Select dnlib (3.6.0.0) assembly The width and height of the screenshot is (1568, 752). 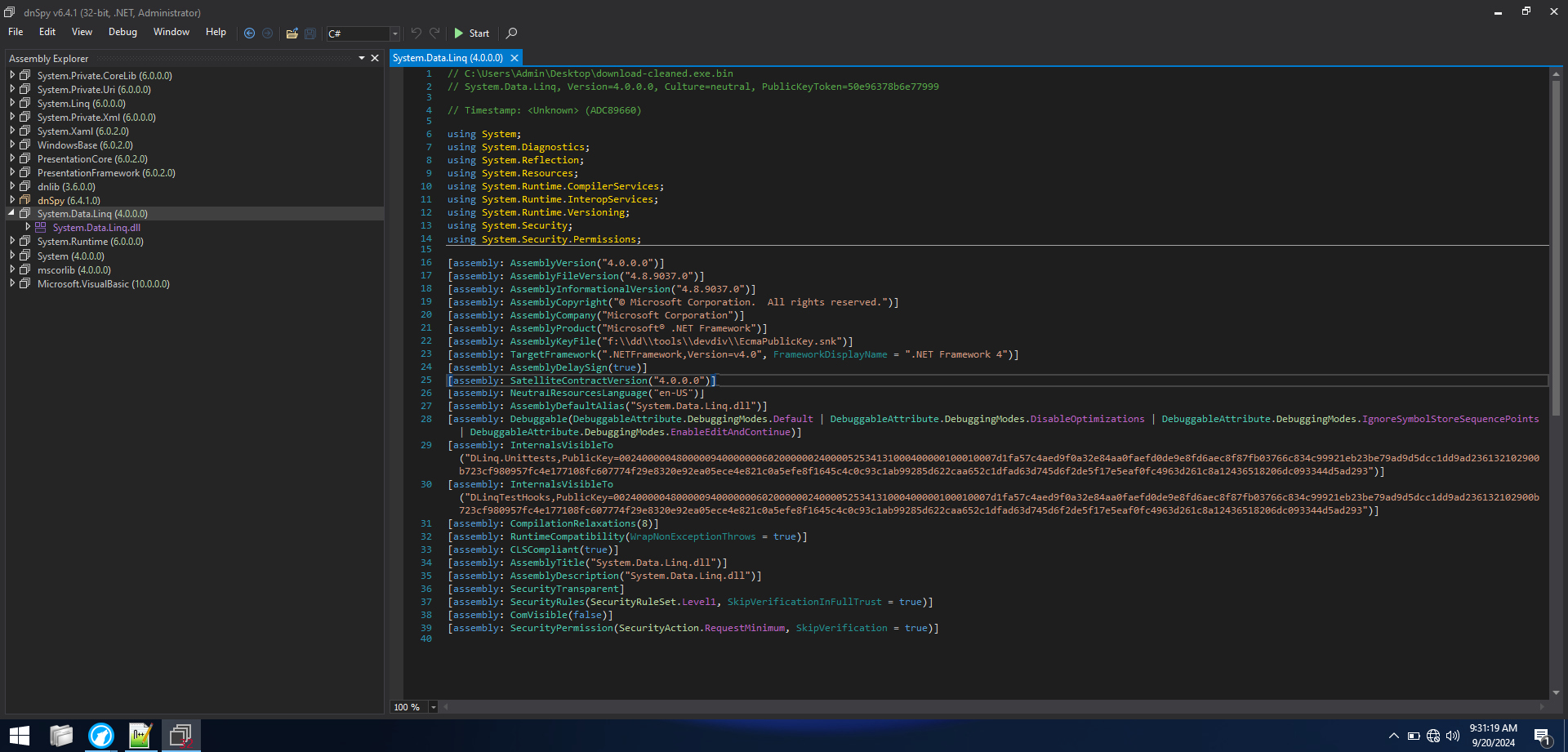click(66, 187)
